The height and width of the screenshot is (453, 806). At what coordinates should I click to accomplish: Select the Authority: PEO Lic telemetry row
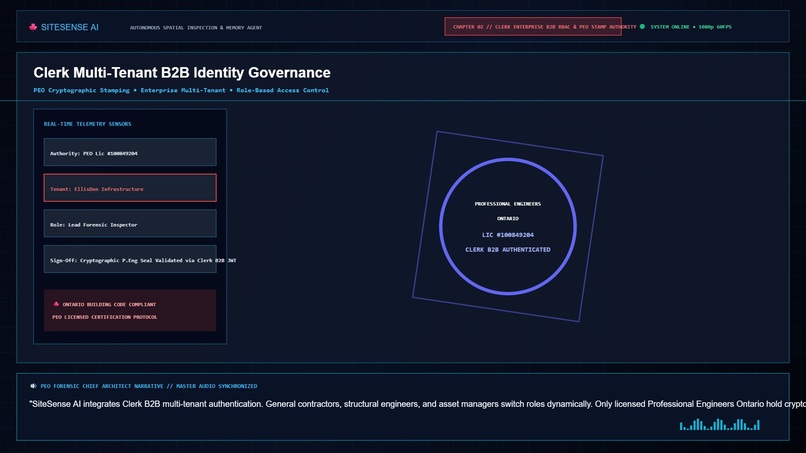click(x=130, y=152)
